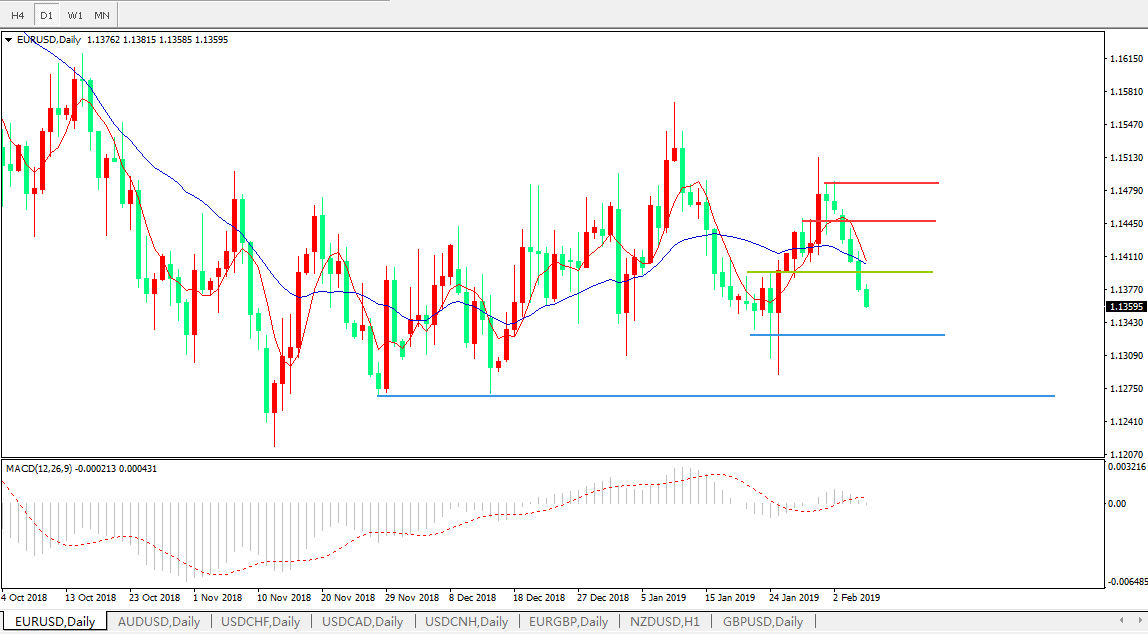The image size is (1148, 634).
Task: Switch to the H4 timeframe
Action: point(17,15)
